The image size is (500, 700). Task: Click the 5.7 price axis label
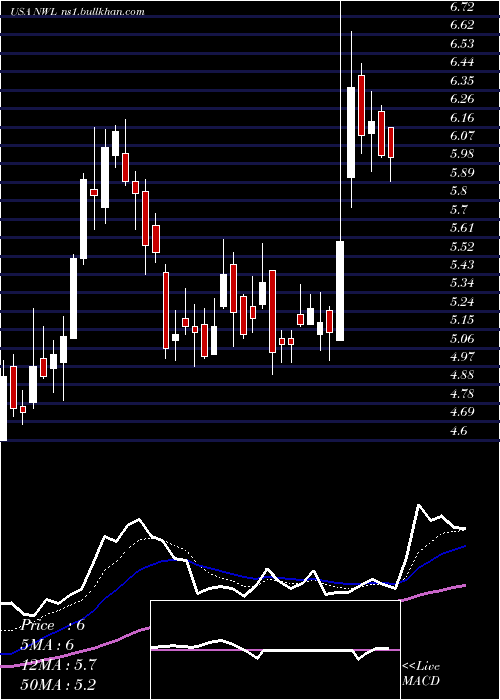pos(459,210)
